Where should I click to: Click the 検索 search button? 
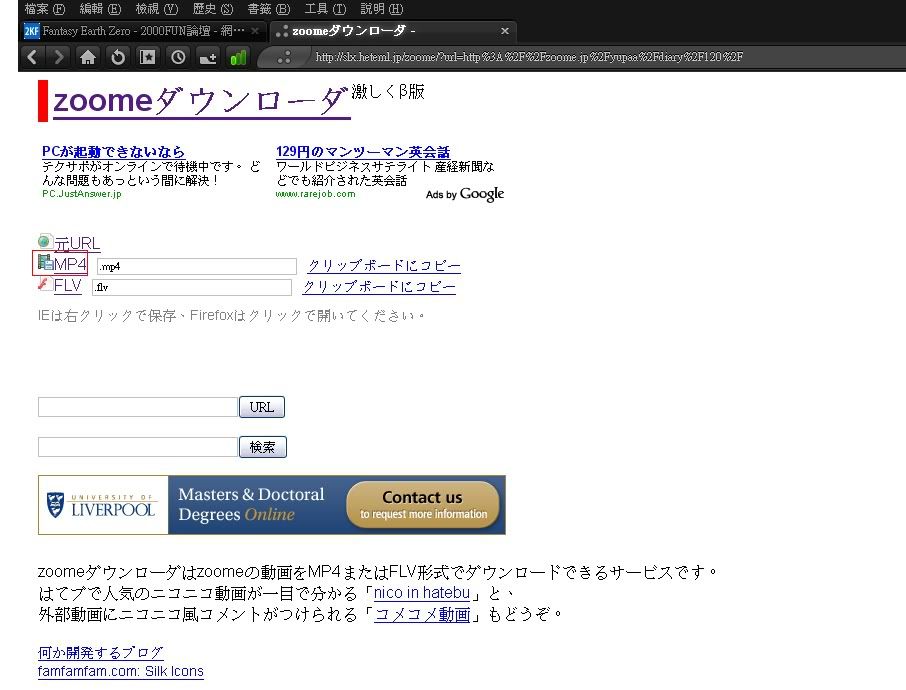(x=262, y=447)
